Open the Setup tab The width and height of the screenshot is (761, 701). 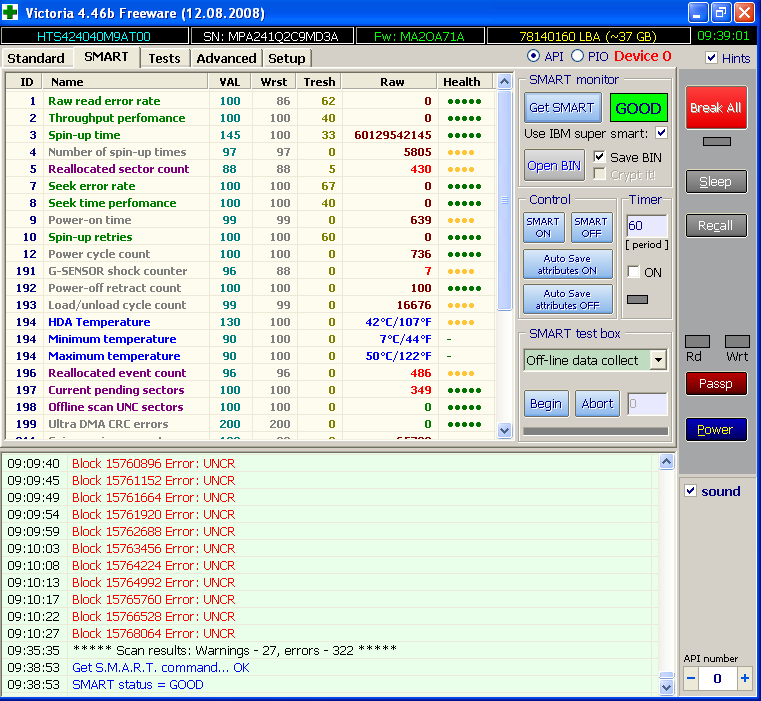(287, 58)
